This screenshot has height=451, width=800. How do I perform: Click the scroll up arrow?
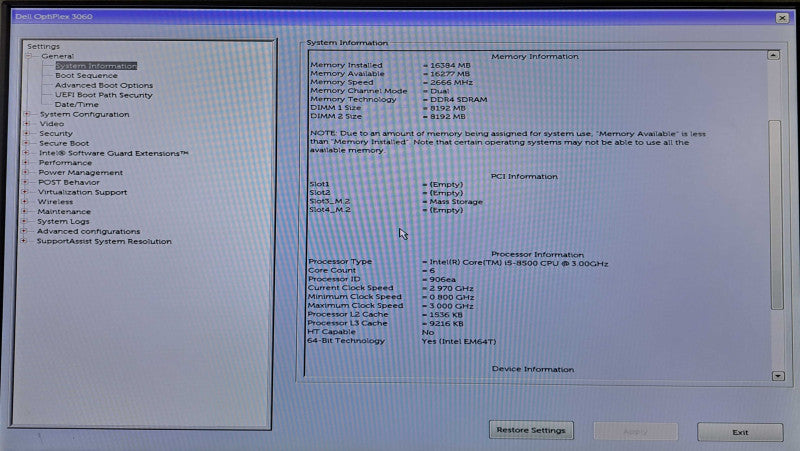point(773,55)
